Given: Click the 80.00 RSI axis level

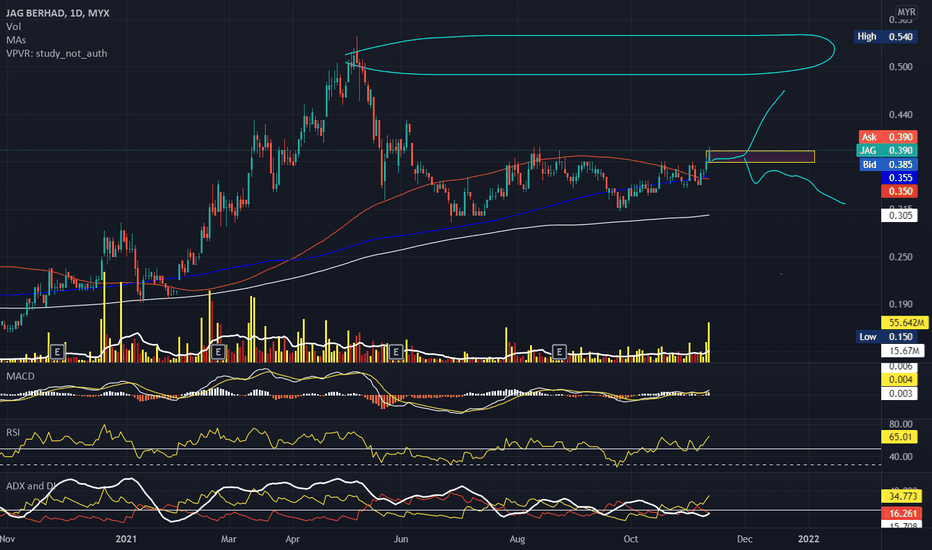Looking at the screenshot, I should click(900, 424).
